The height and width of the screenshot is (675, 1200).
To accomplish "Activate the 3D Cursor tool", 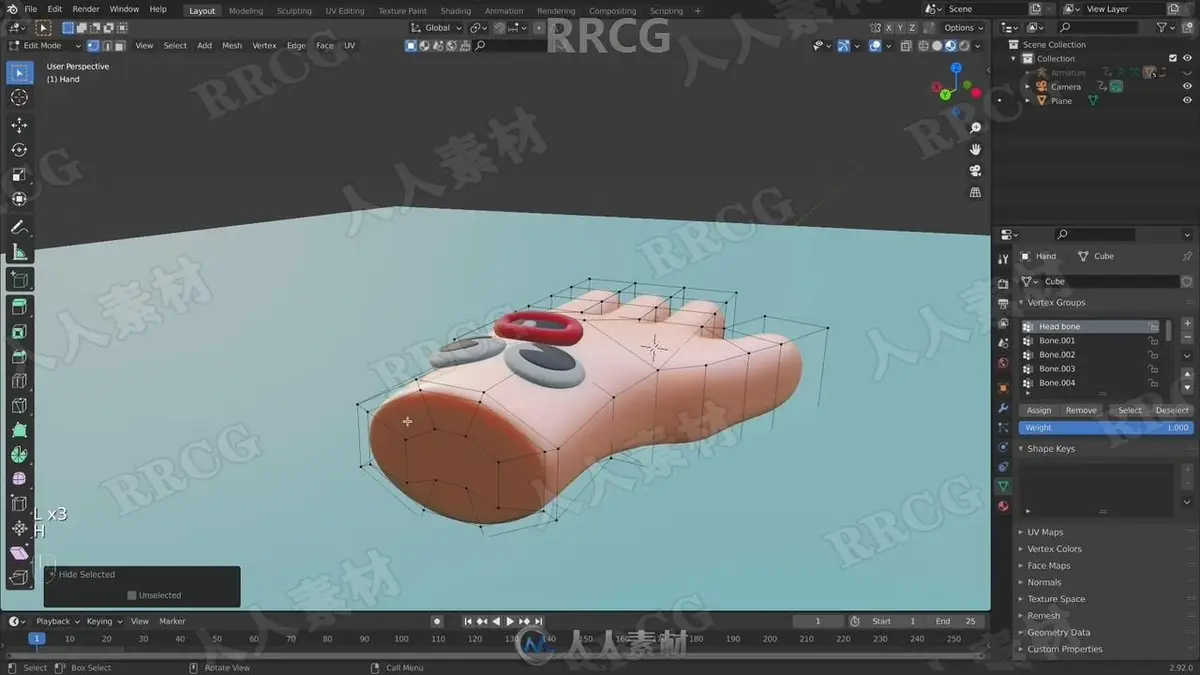I will tap(19, 97).
